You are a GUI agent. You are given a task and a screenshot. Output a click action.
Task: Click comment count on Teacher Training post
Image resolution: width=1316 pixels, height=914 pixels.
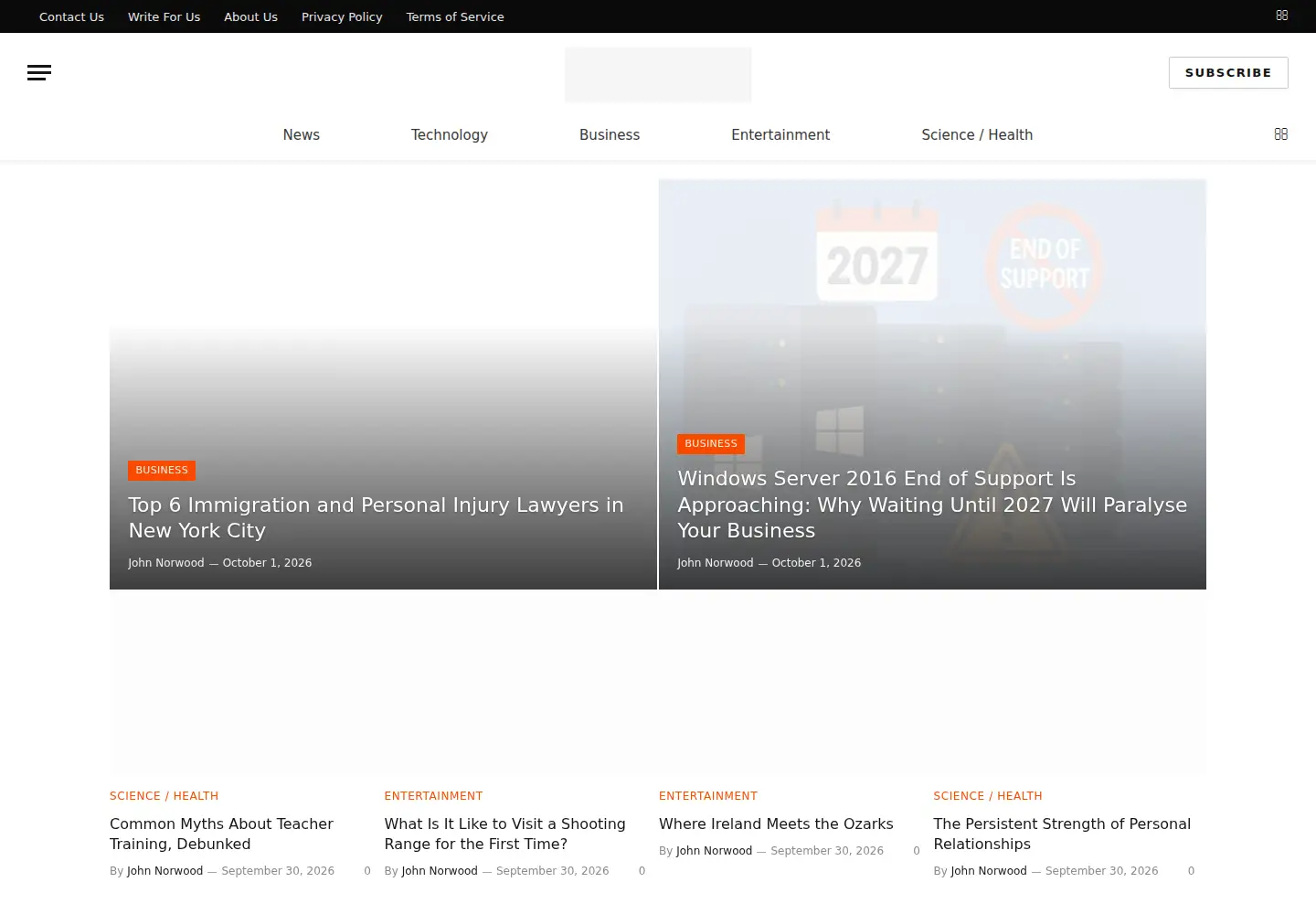point(367,871)
